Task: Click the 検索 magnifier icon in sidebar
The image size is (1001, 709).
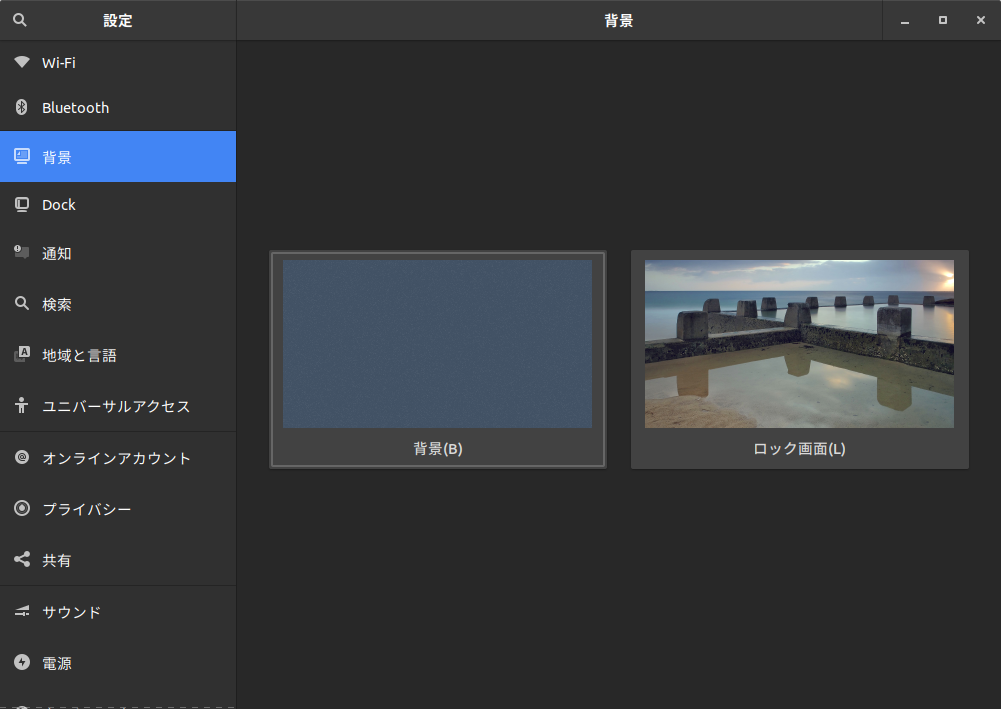Action: 22,303
